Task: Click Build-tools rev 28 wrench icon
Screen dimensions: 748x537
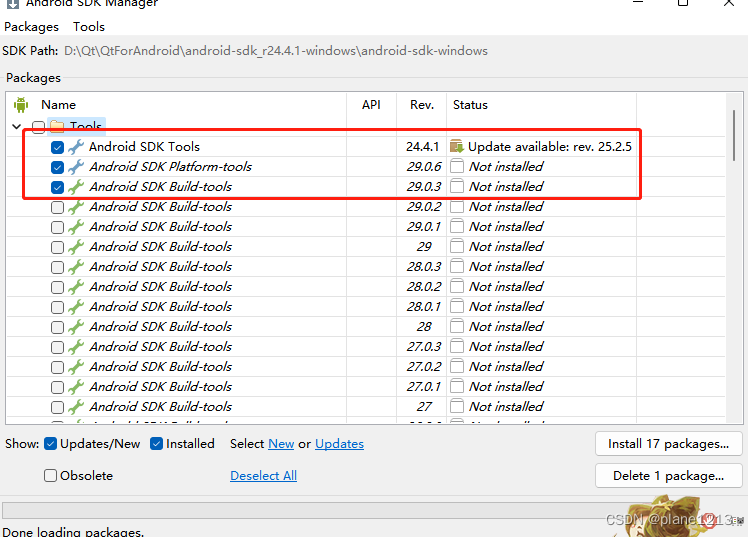Action: (x=76, y=327)
